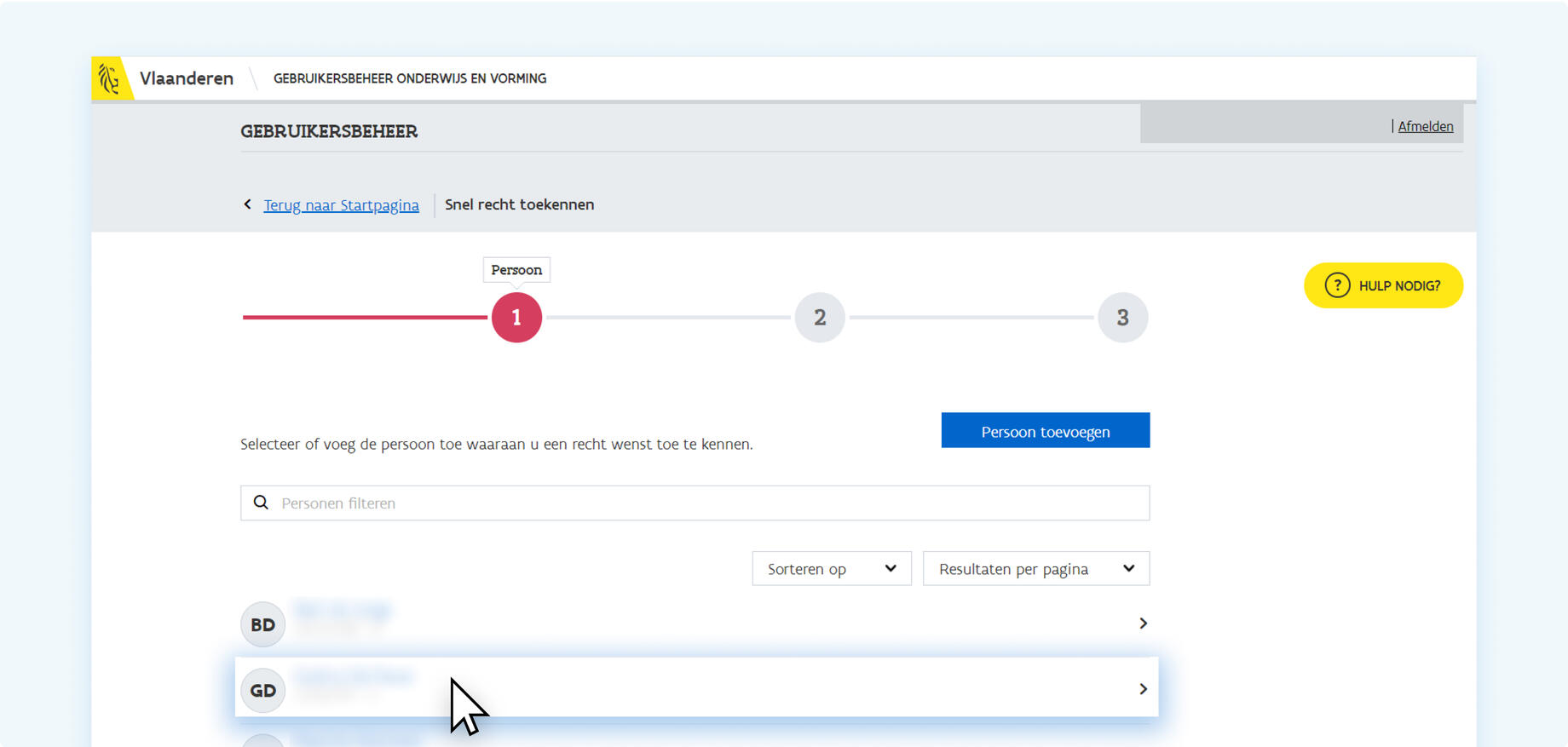Image resolution: width=1568 pixels, height=747 pixels.
Task: Open Resultaten per pagina dropdown
Action: [x=1036, y=569]
